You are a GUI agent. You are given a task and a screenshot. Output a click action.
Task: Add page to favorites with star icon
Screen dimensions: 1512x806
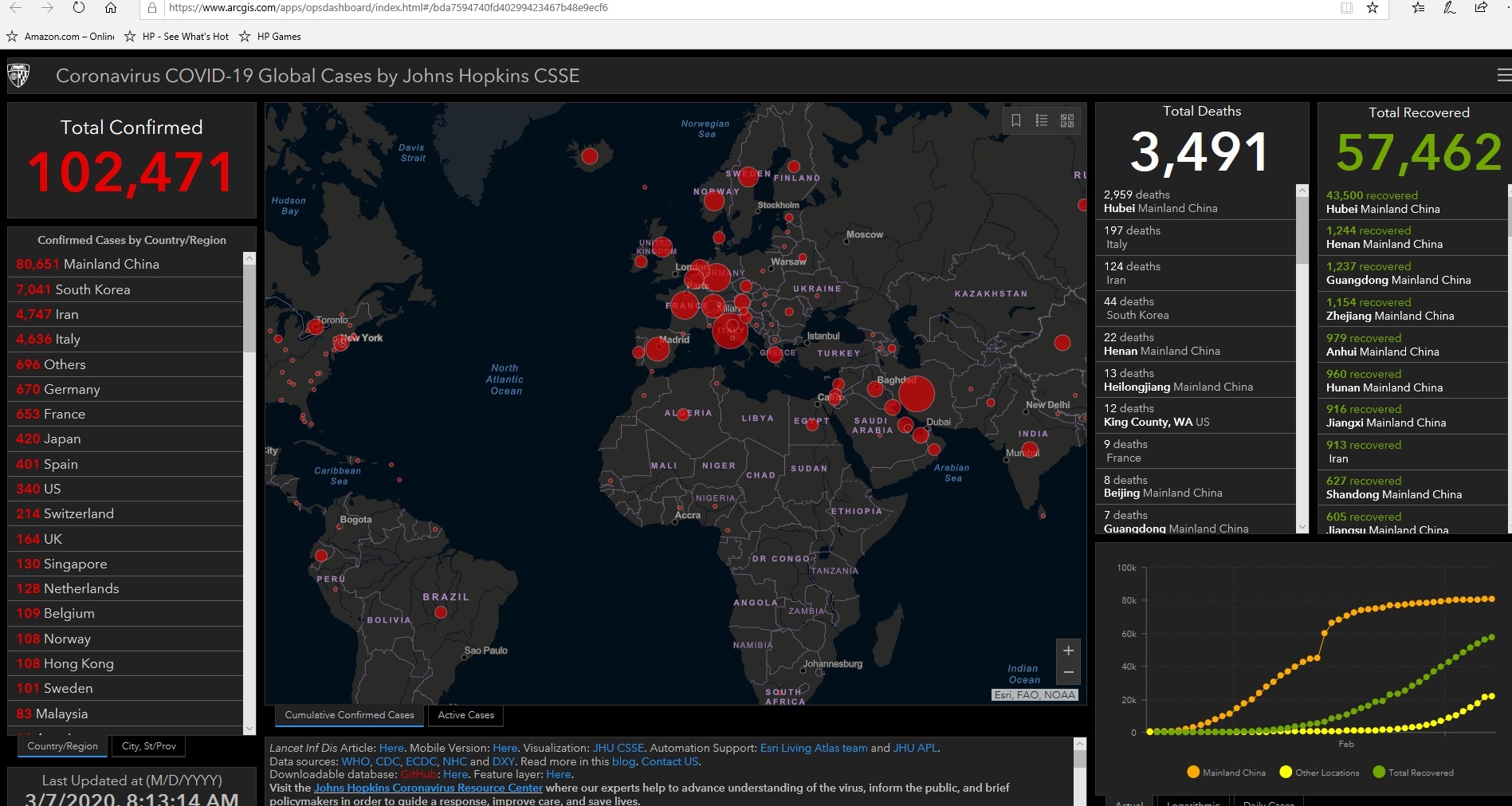tap(1373, 8)
